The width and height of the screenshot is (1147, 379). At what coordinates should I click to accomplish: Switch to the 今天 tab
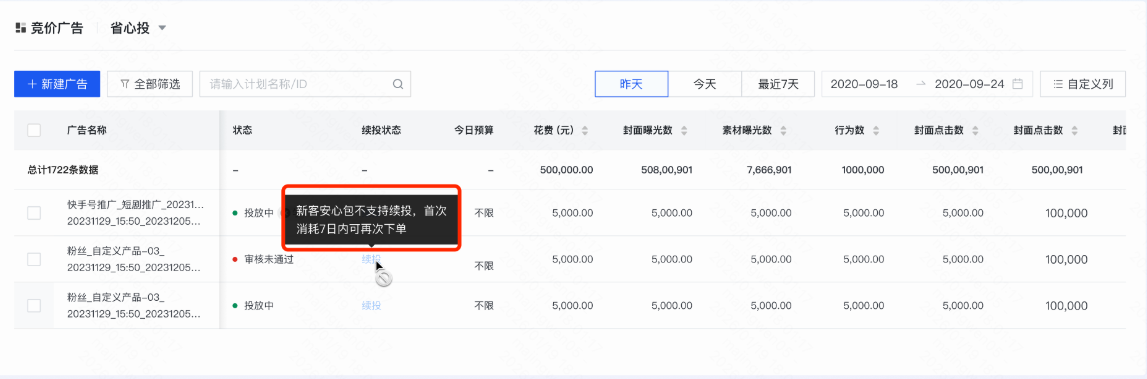704,84
